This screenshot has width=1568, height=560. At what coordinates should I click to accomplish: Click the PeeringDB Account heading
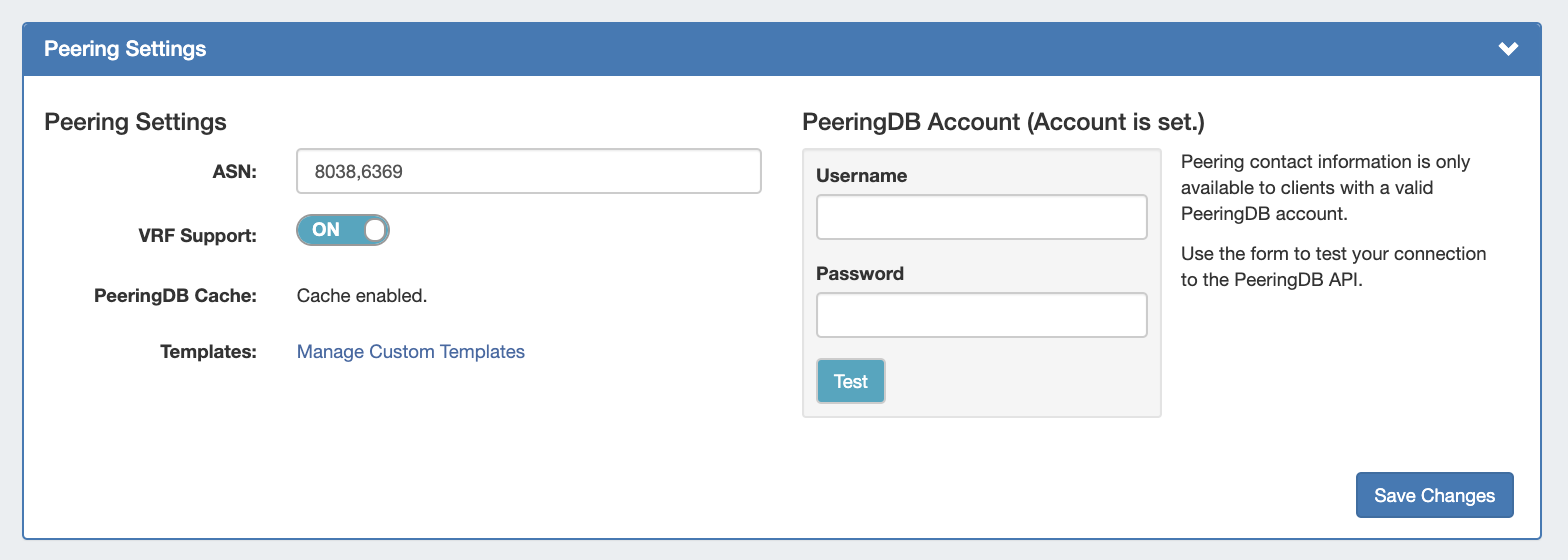click(x=1002, y=122)
